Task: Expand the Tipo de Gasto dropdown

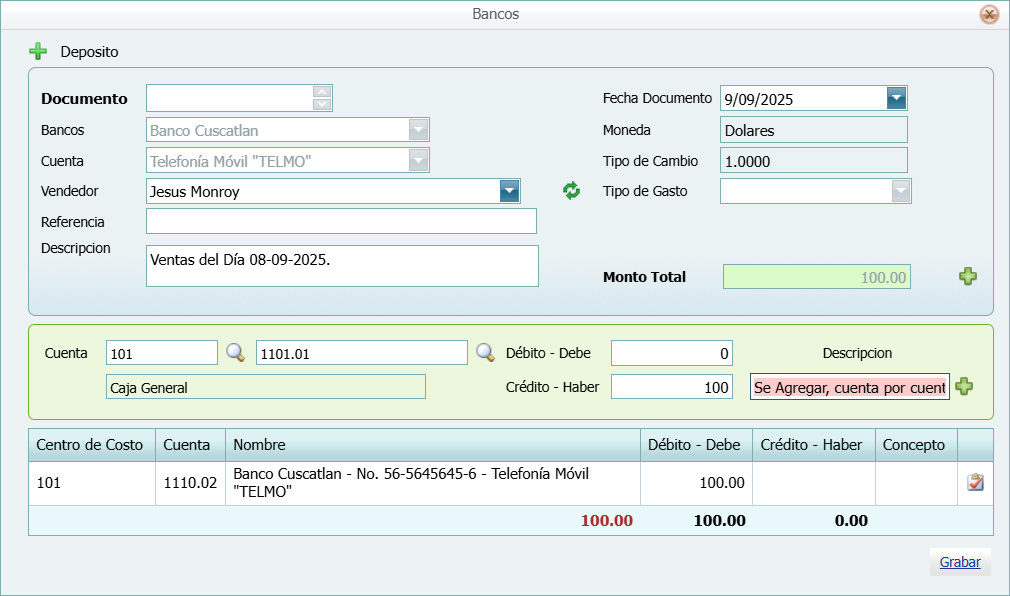Action: point(901,191)
